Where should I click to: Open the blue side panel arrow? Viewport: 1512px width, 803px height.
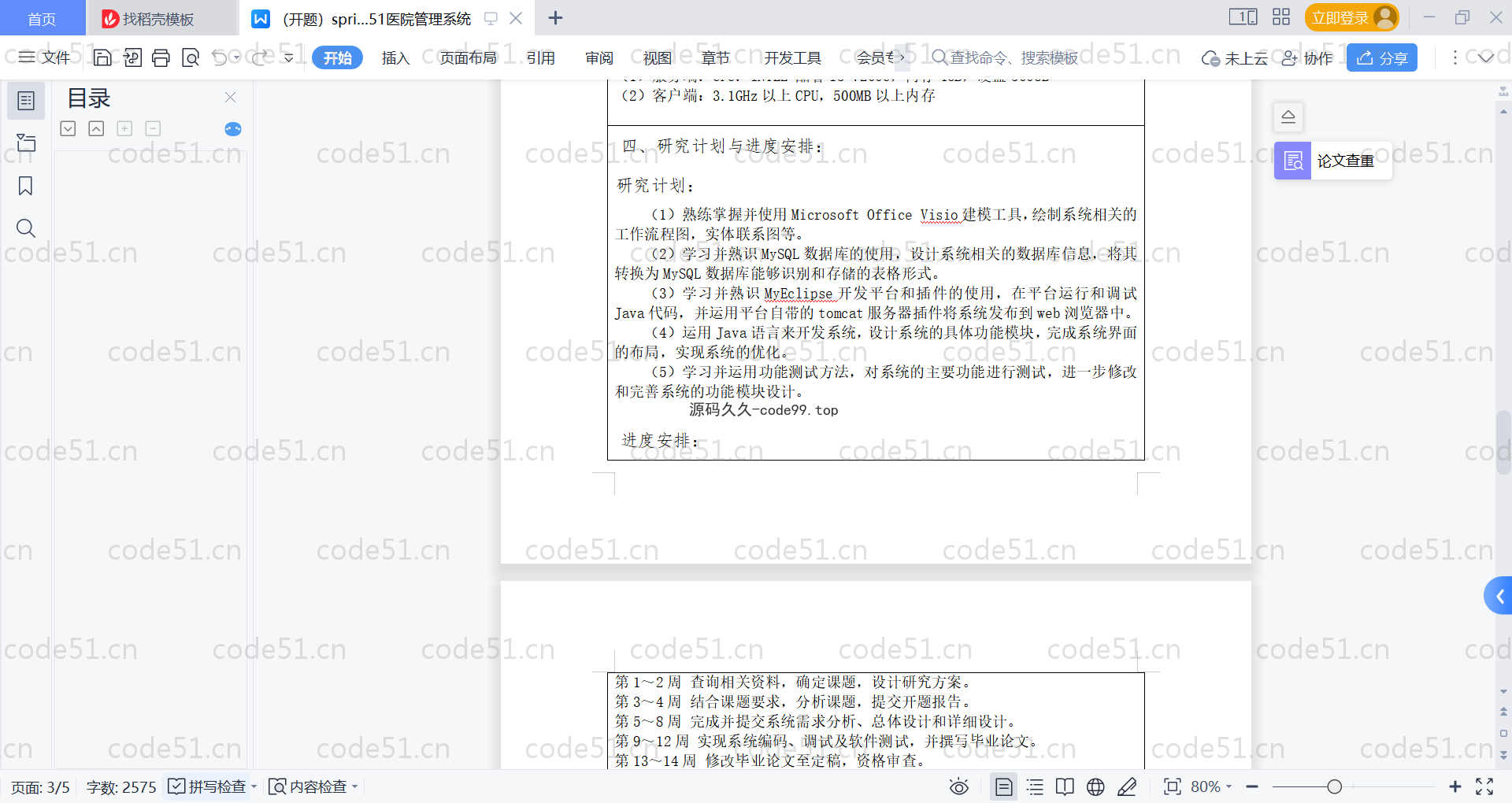pos(1499,596)
